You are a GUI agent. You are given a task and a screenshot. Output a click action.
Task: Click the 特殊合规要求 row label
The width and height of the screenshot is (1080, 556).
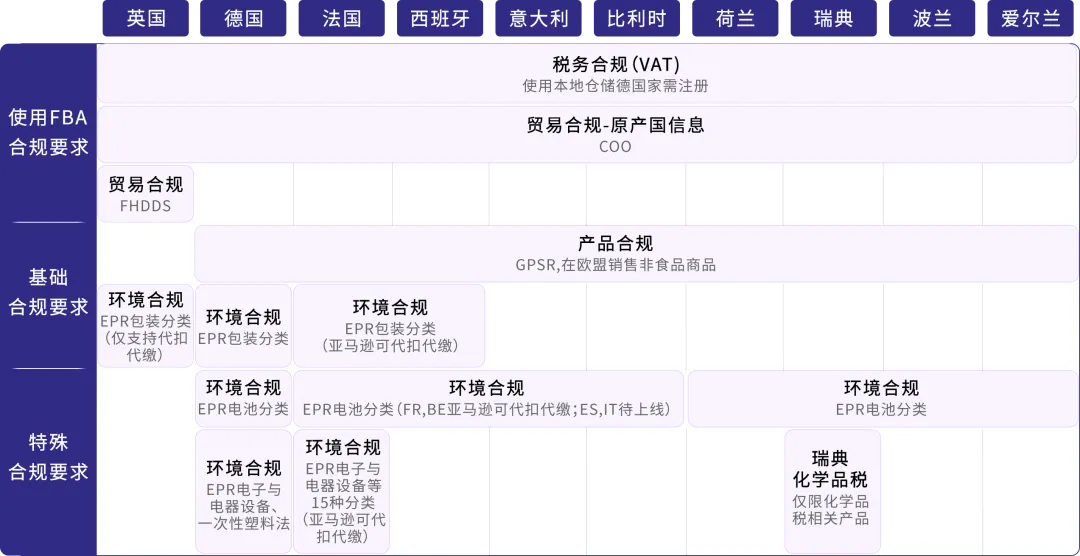pyautogui.click(x=48, y=456)
